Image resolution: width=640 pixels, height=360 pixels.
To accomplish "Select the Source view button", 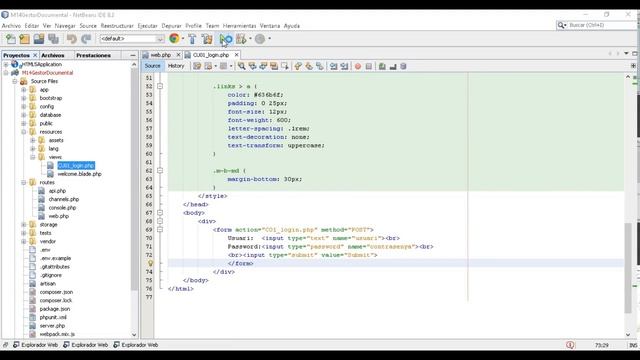I will coord(153,66).
